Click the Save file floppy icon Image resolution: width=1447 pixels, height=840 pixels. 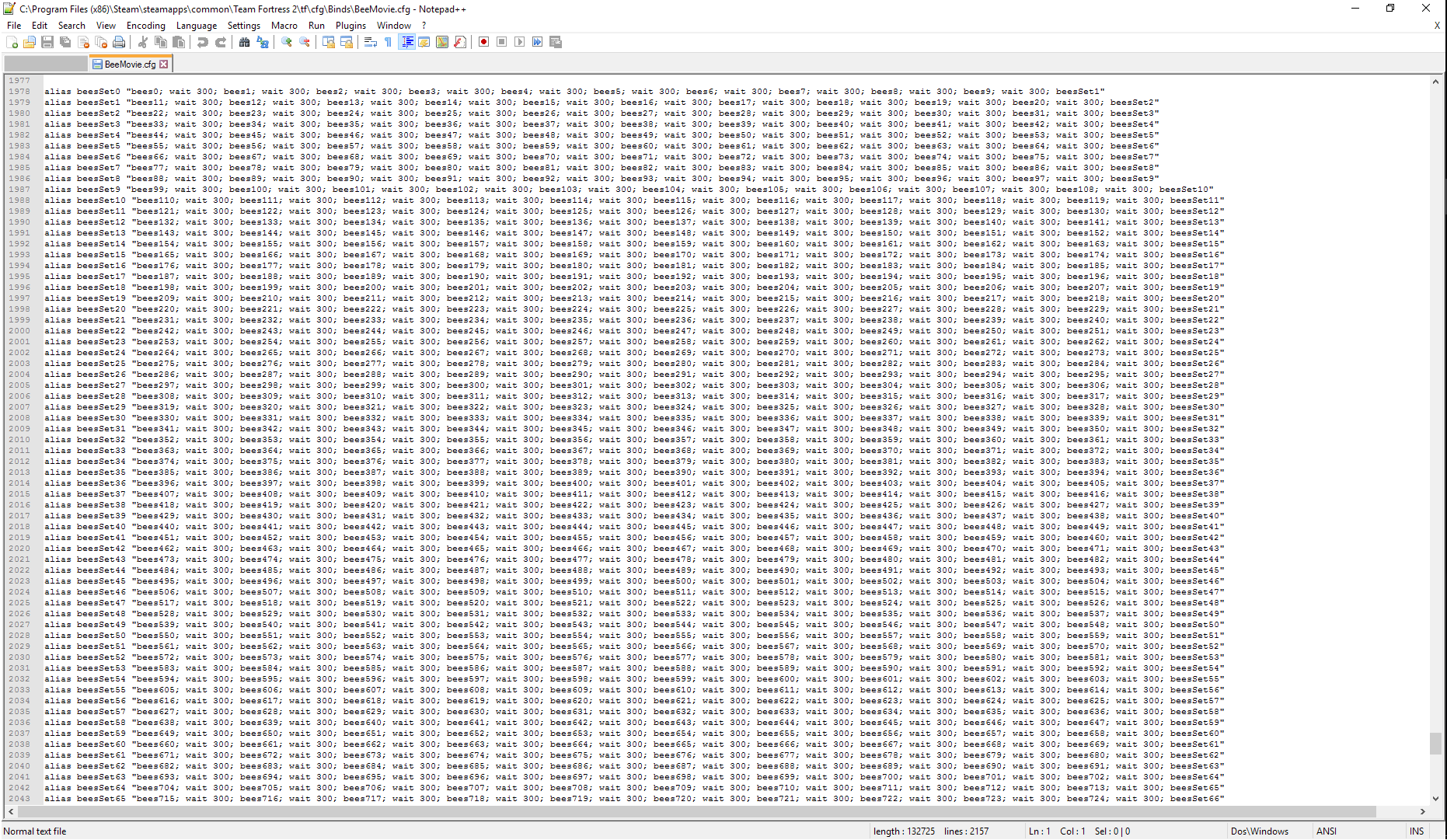tap(47, 42)
